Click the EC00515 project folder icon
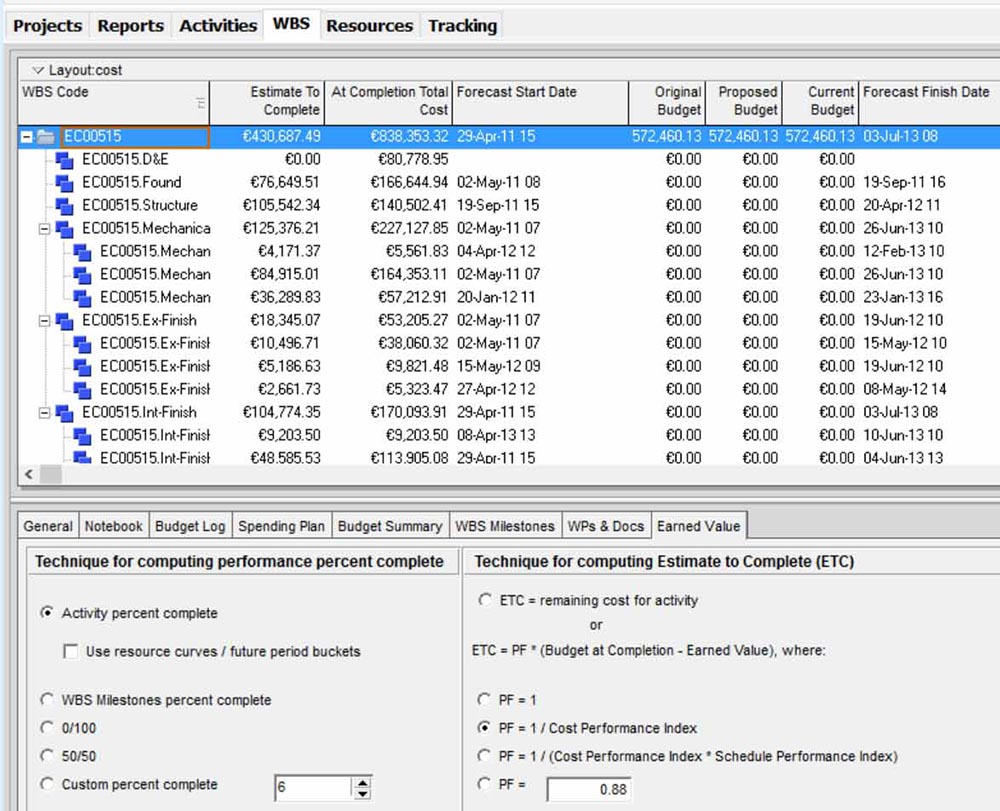This screenshot has width=1000, height=811. [x=46, y=137]
